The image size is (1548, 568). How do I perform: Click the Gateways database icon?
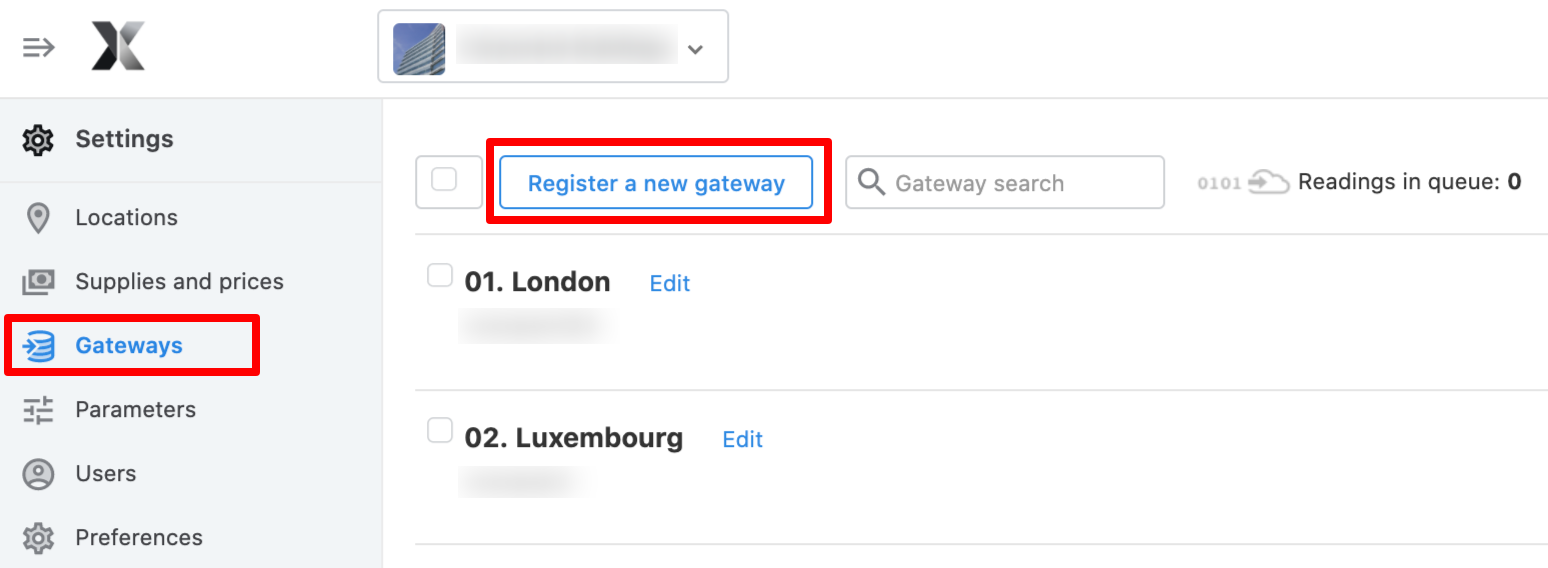point(38,346)
